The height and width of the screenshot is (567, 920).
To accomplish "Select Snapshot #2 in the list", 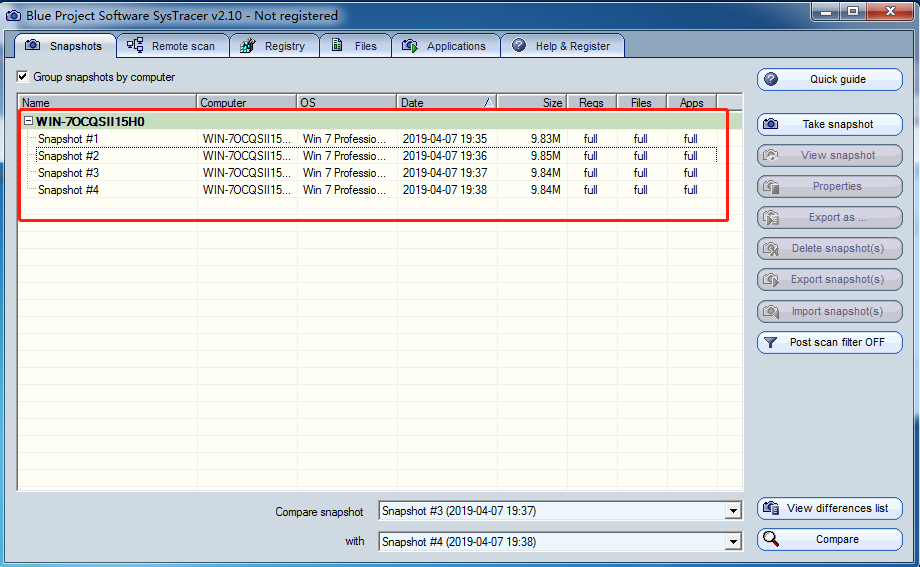I will click(x=68, y=156).
